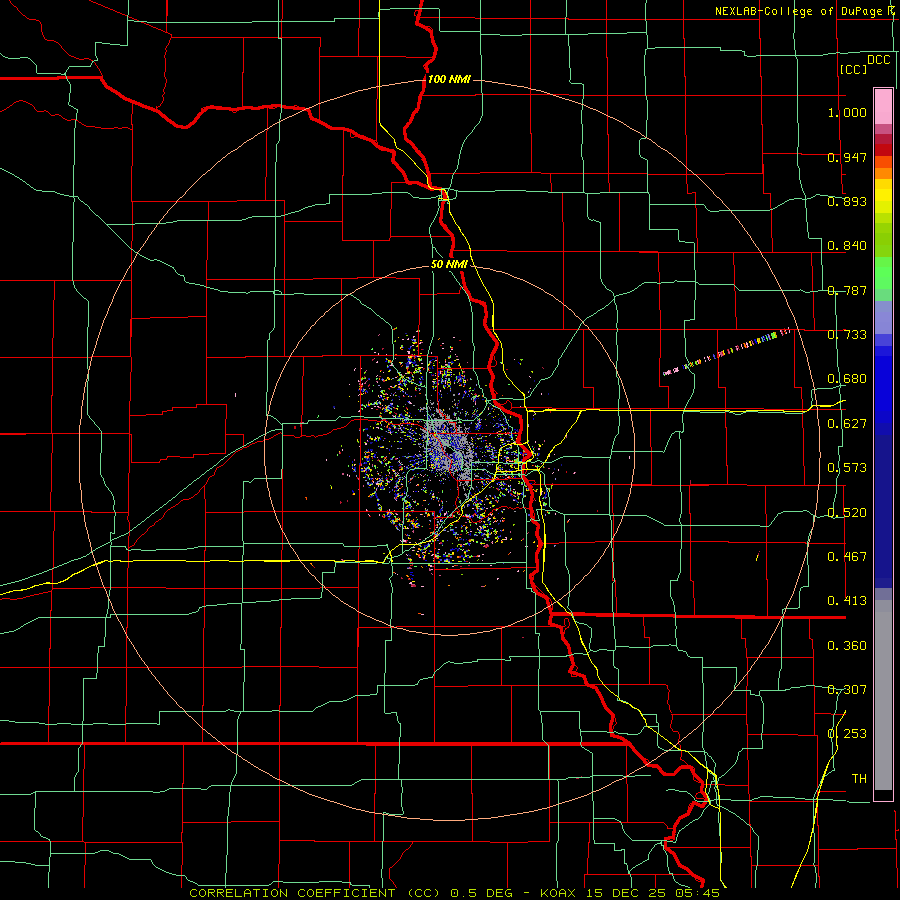Pick the gray lower color bar segment
The height and width of the screenshot is (900, 900).
click(x=883, y=695)
